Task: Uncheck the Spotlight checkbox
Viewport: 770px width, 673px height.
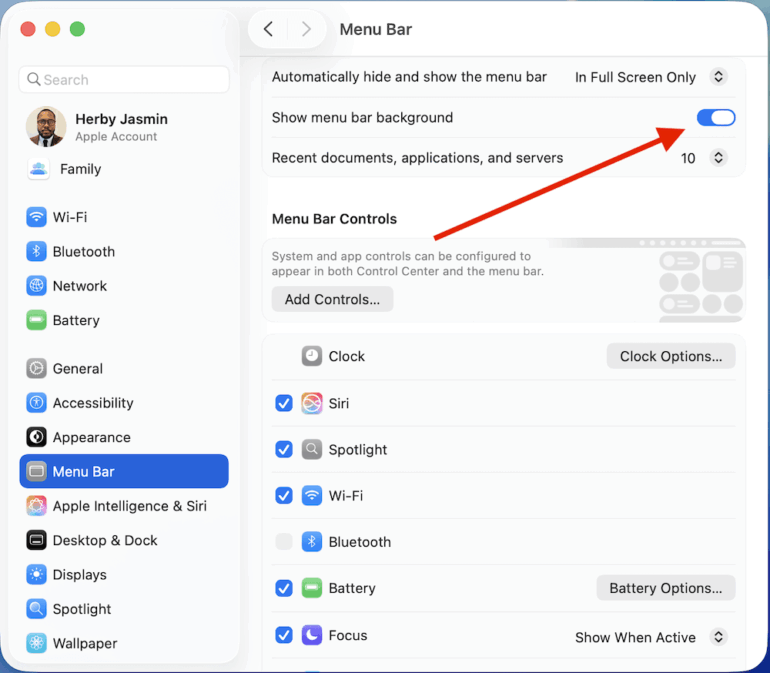Action: coord(284,449)
